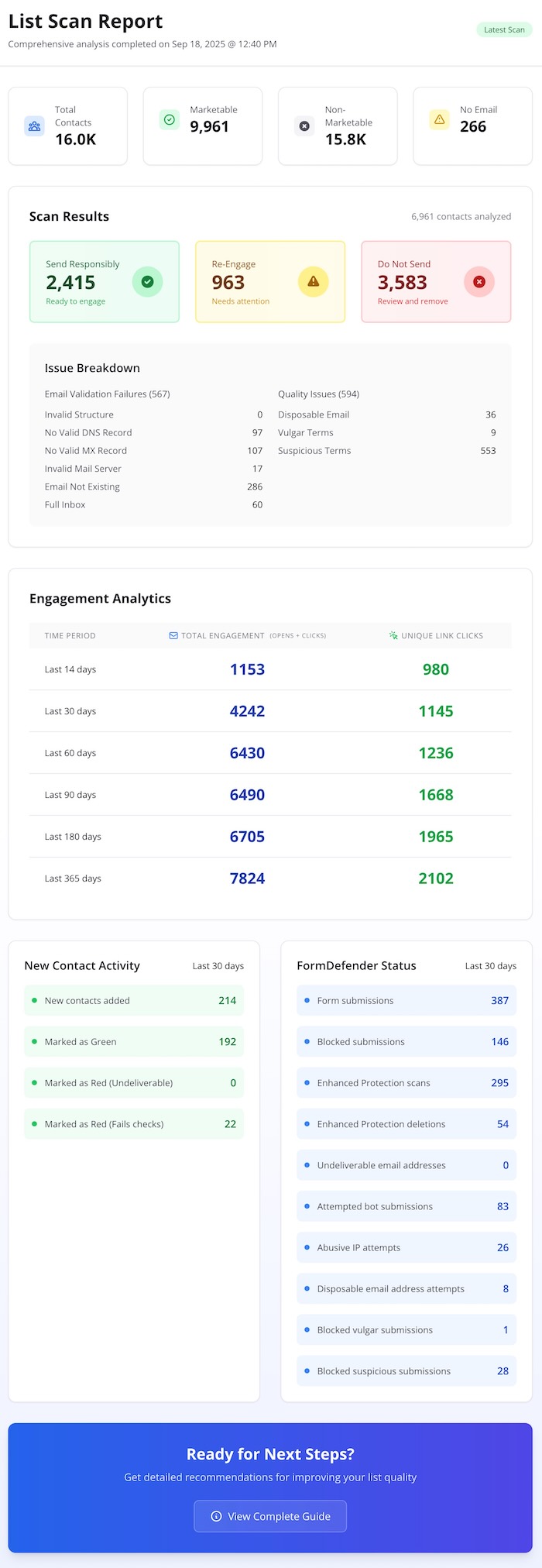This screenshot has width=542, height=1568.
Task: Select the Last 30 days engagement row
Action: point(270,711)
